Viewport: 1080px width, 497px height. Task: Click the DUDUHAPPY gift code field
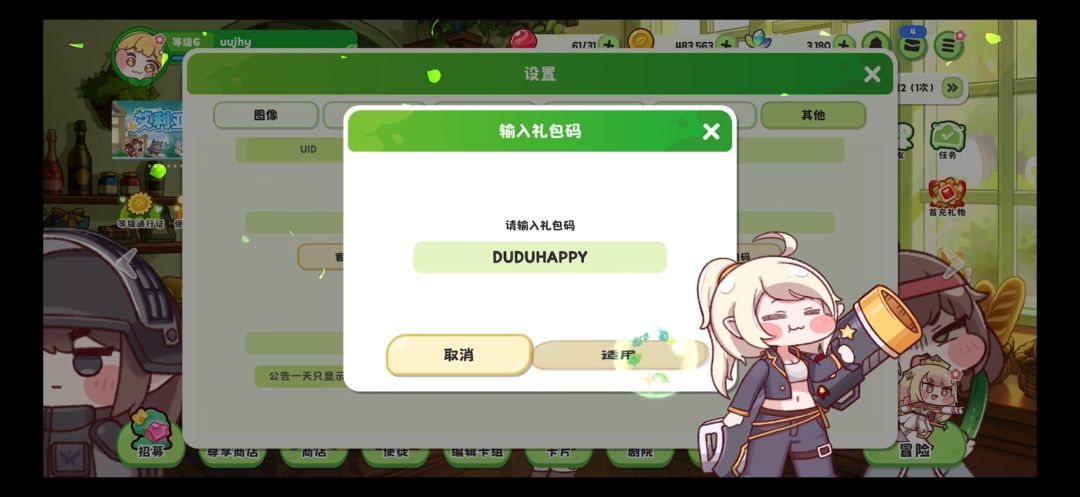539,257
